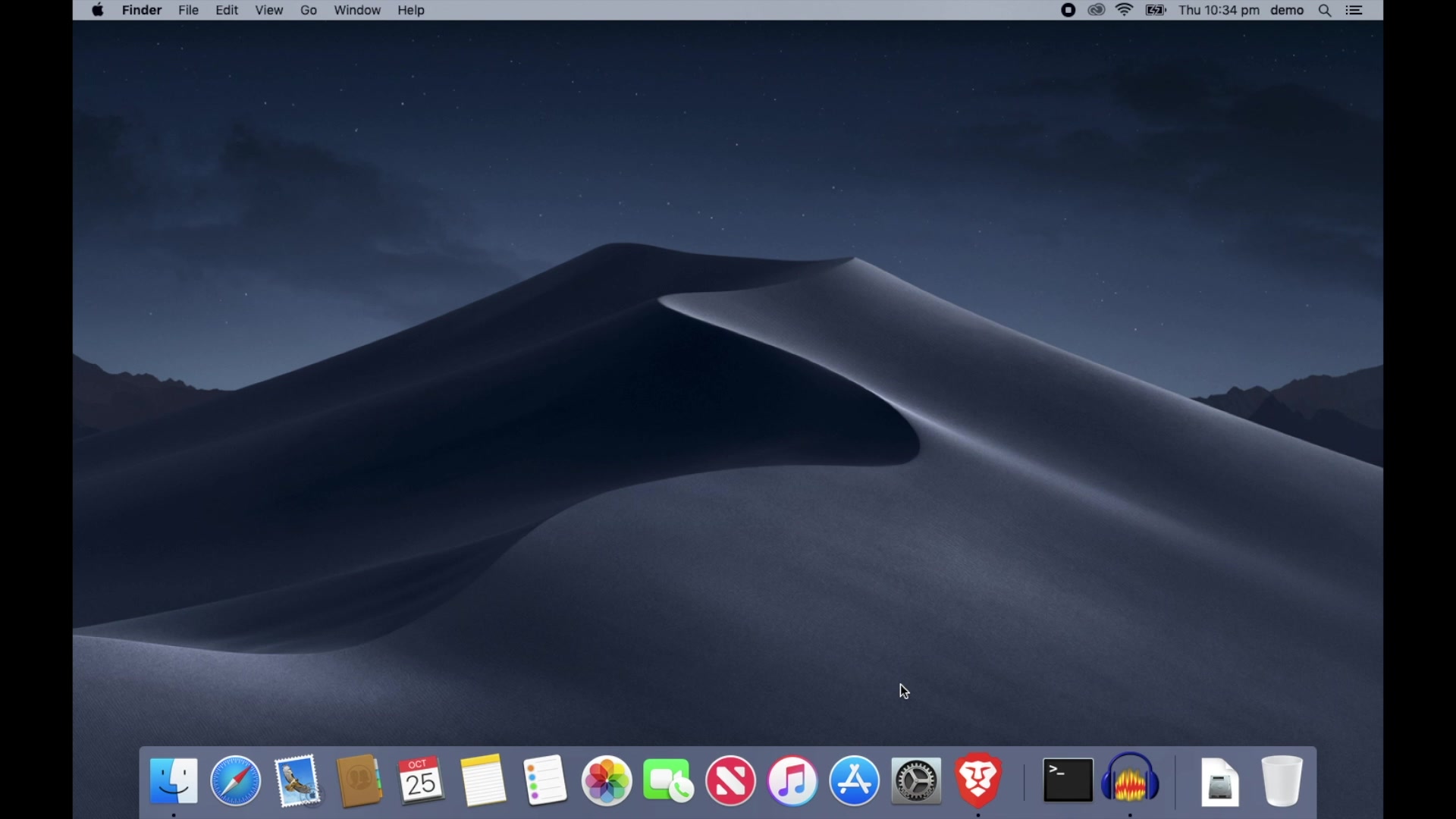Image resolution: width=1456 pixels, height=819 pixels.
Task: Open Reminders from the dock
Action: [545, 780]
